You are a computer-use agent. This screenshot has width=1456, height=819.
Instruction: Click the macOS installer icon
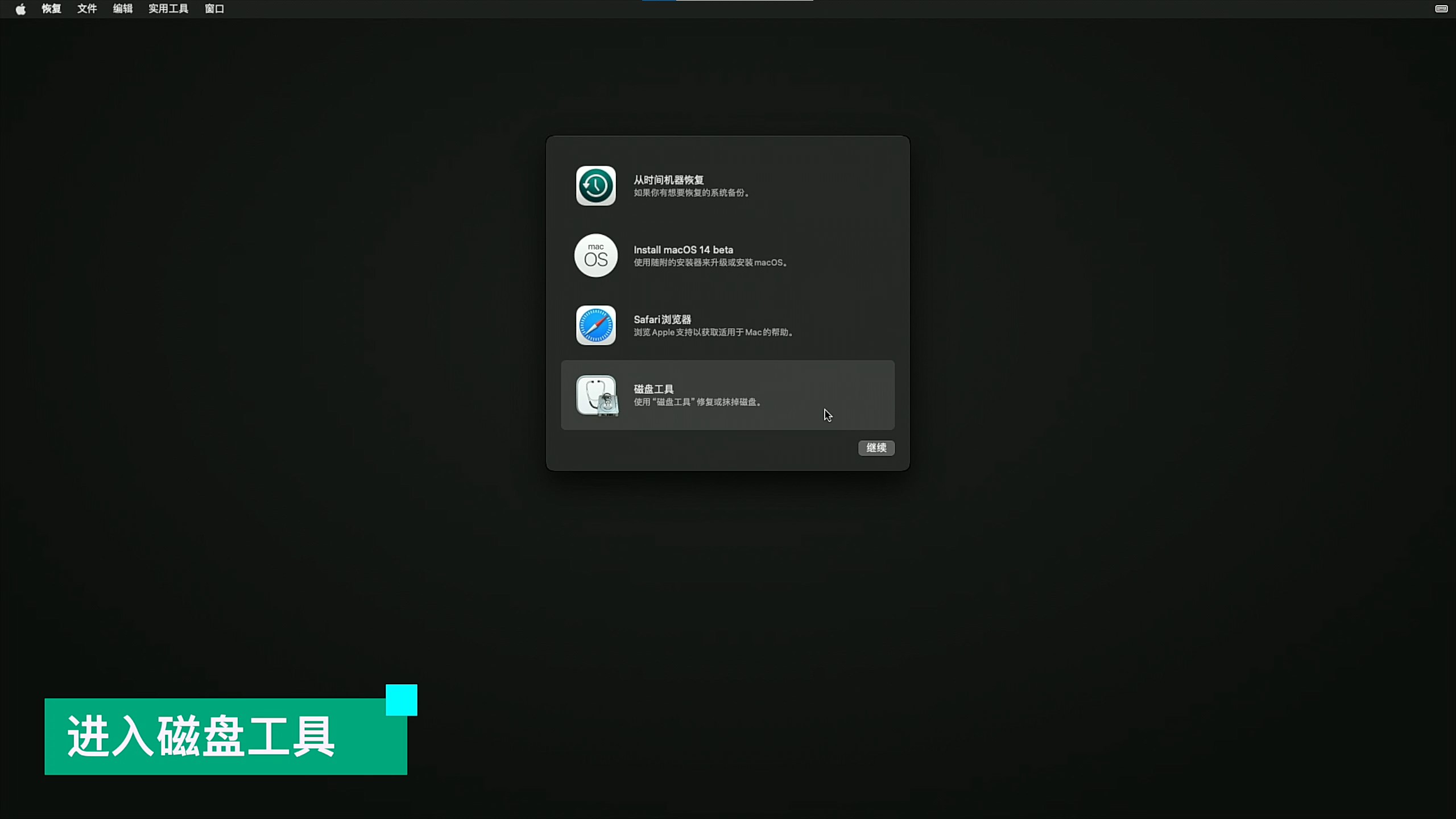tap(595, 255)
